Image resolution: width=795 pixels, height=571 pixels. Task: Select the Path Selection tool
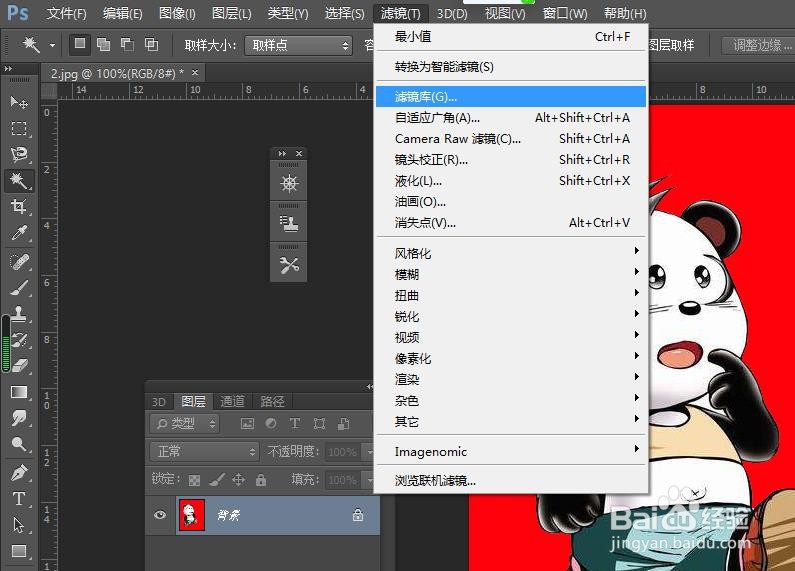click(19, 525)
